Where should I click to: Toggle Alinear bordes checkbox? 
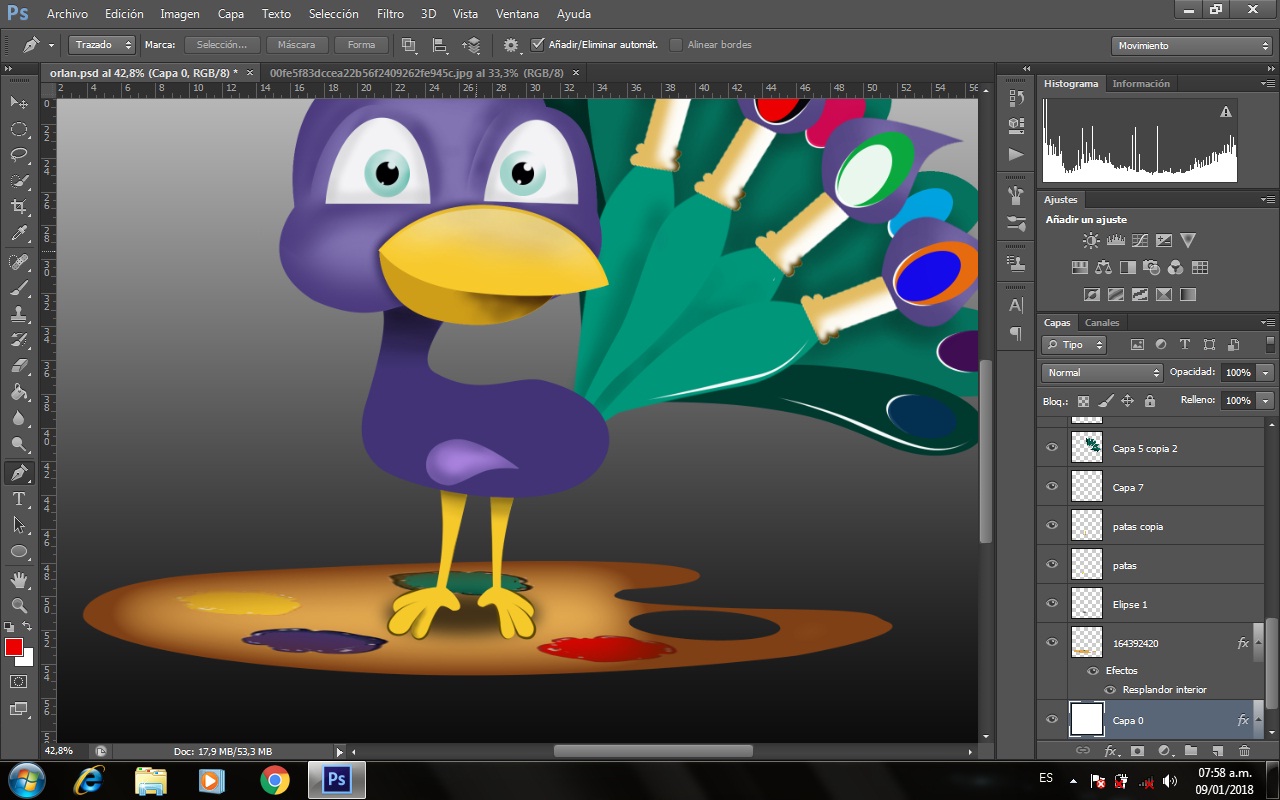click(x=676, y=45)
